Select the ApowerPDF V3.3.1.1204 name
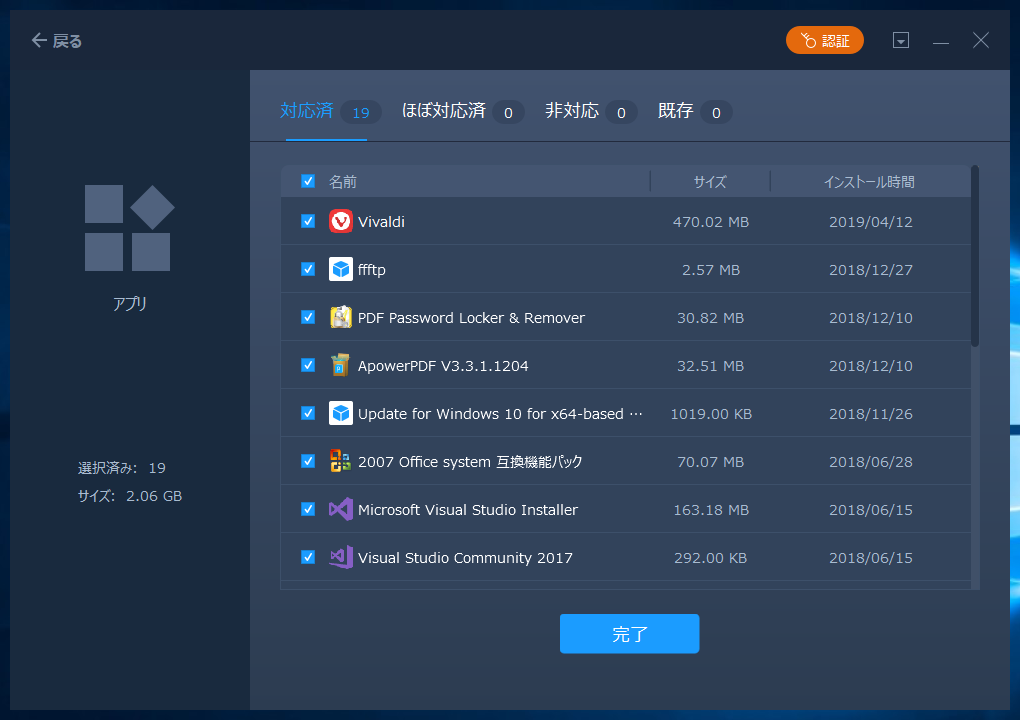This screenshot has width=1020, height=720. click(443, 366)
